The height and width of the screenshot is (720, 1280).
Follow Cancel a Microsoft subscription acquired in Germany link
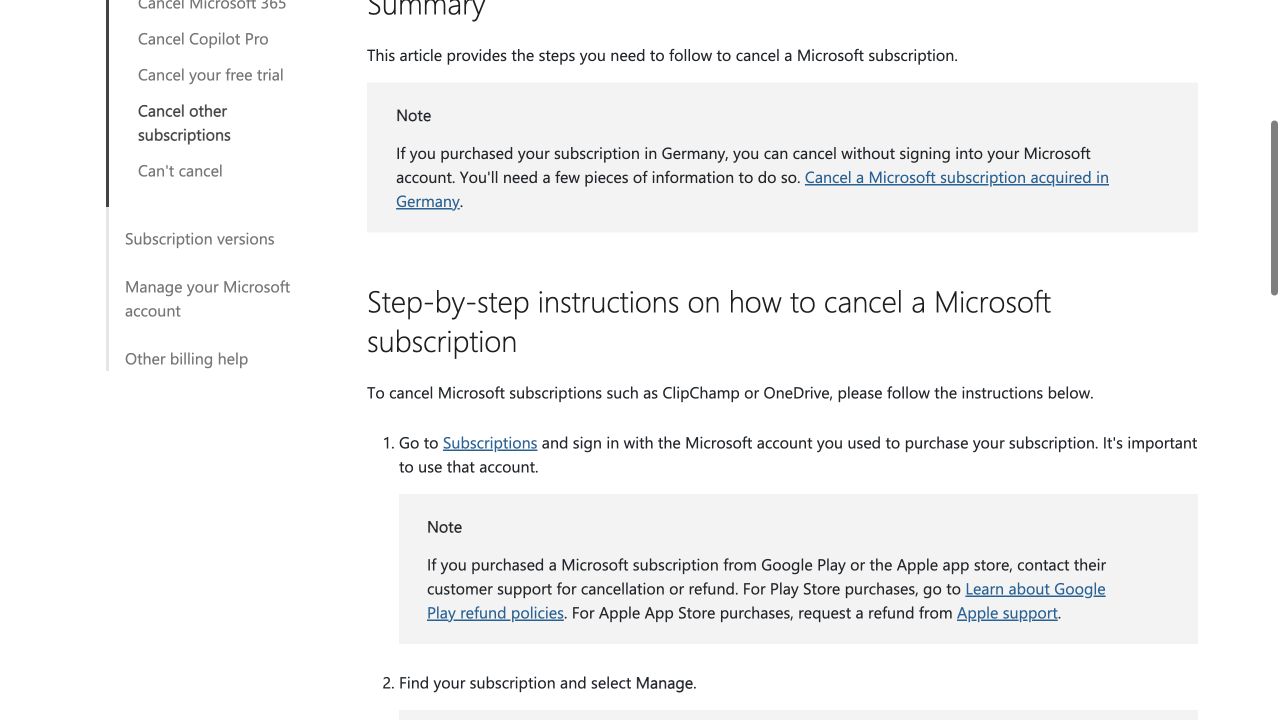(752, 189)
